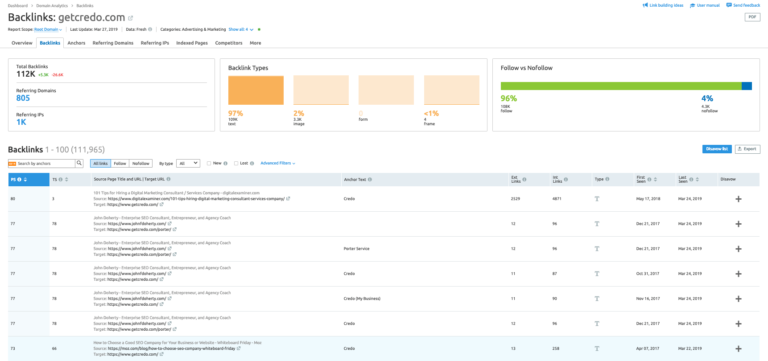The height and width of the screenshot is (361, 768).
Task: Click disavow plus for row first seen Oct 31, 2017
Action: tap(739, 274)
